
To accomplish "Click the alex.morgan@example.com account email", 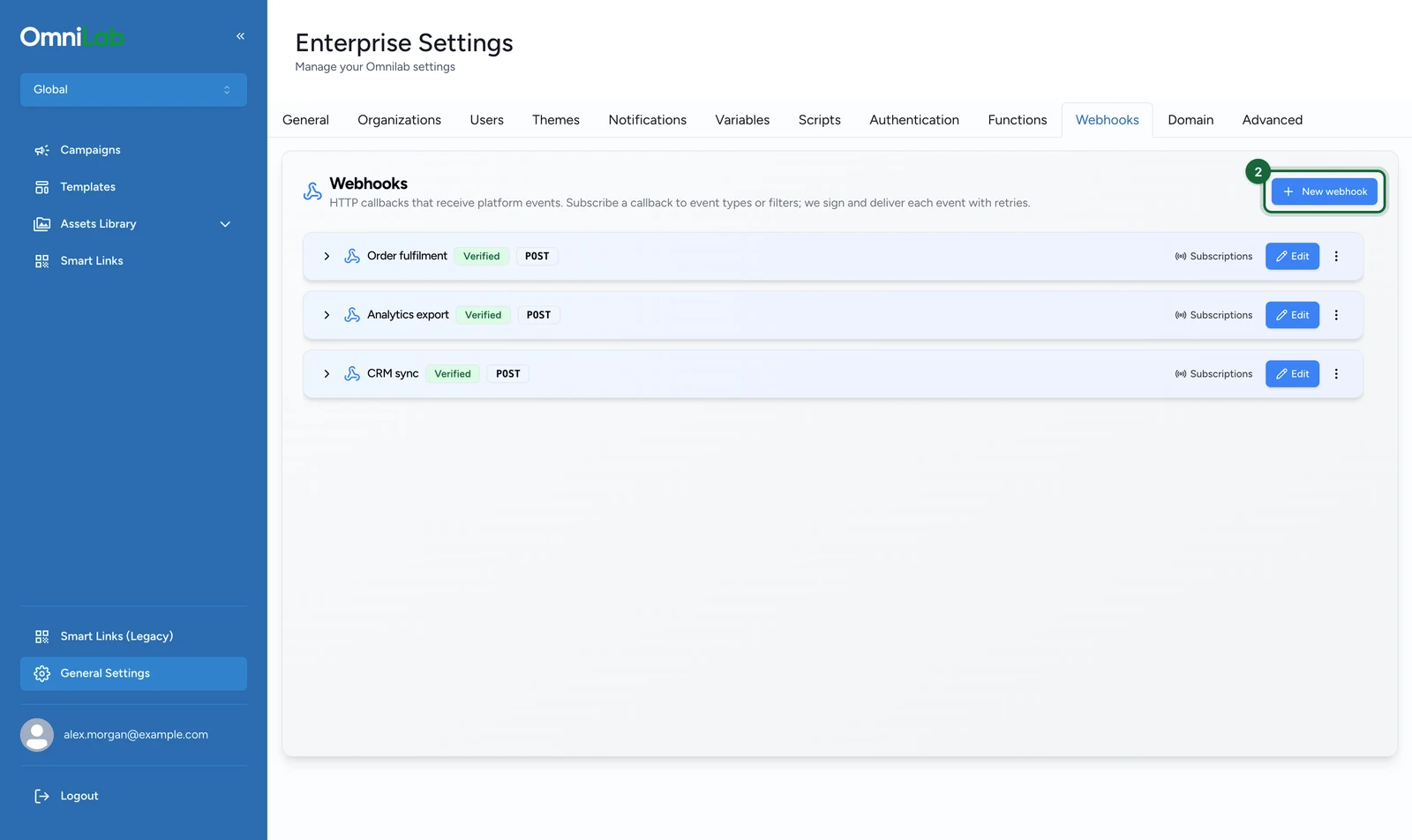I will coord(136,735).
